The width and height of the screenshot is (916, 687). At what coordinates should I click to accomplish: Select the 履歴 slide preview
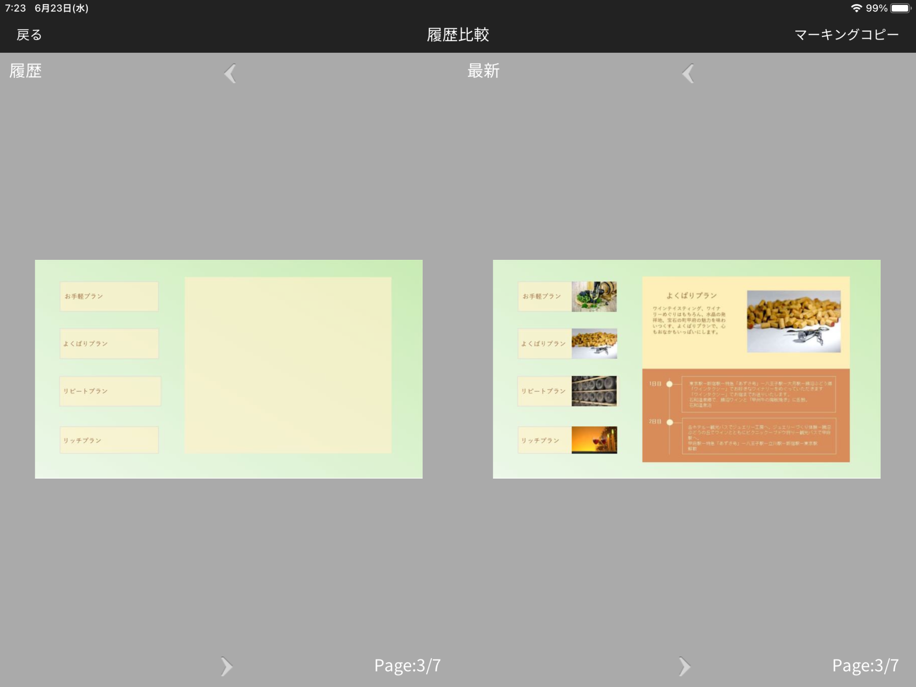[229, 369]
